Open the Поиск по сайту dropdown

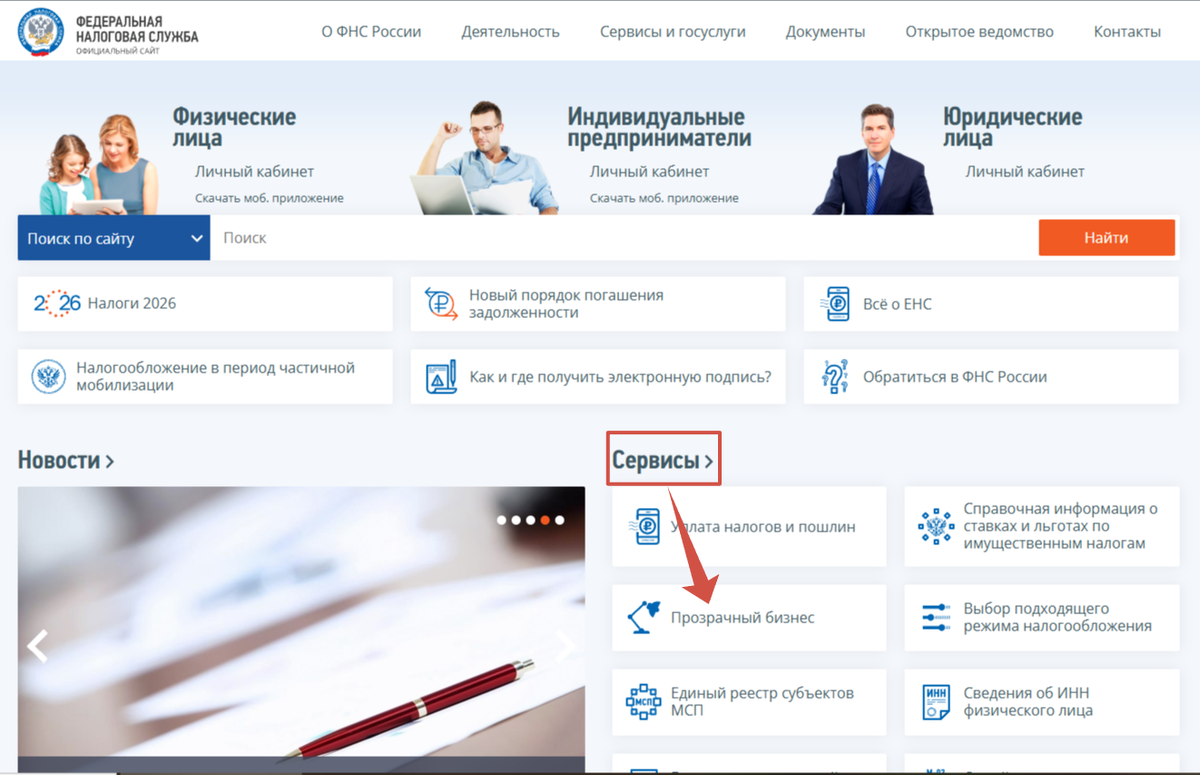coord(113,237)
